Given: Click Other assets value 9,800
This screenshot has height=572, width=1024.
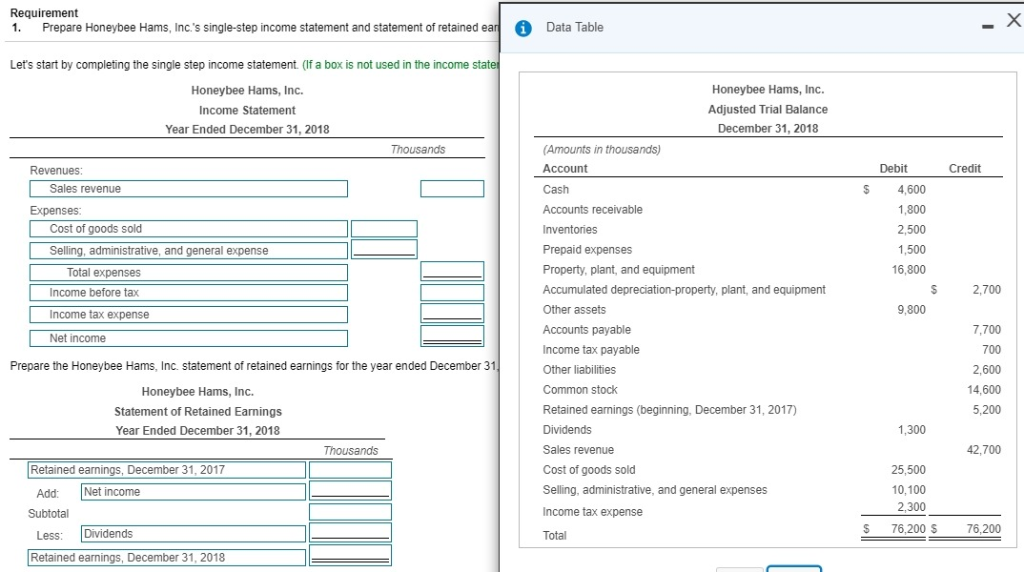Looking at the screenshot, I should pos(911,310).
